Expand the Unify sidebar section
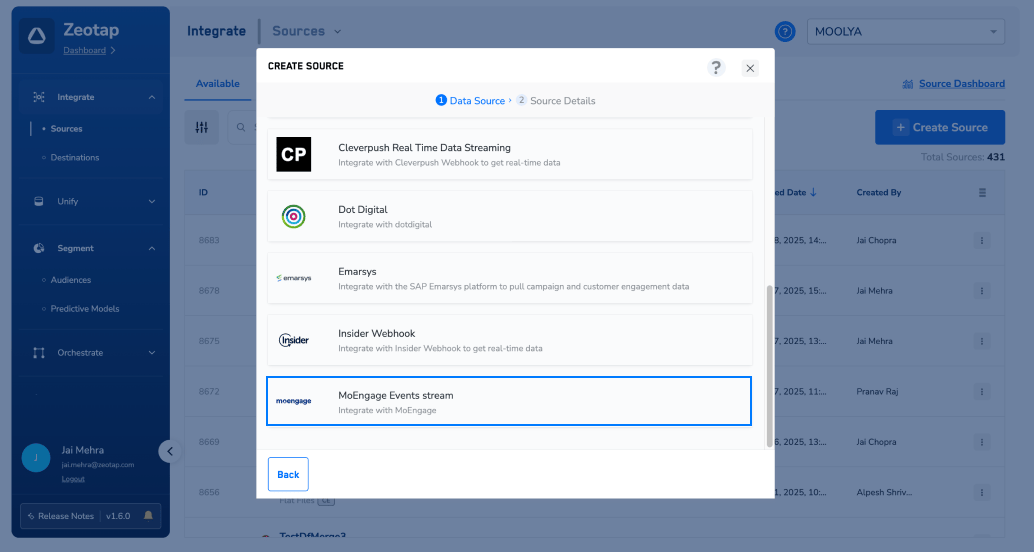The height and width of the screenshot is (552, 1034). pyautogui.click(x=152, y=201)
